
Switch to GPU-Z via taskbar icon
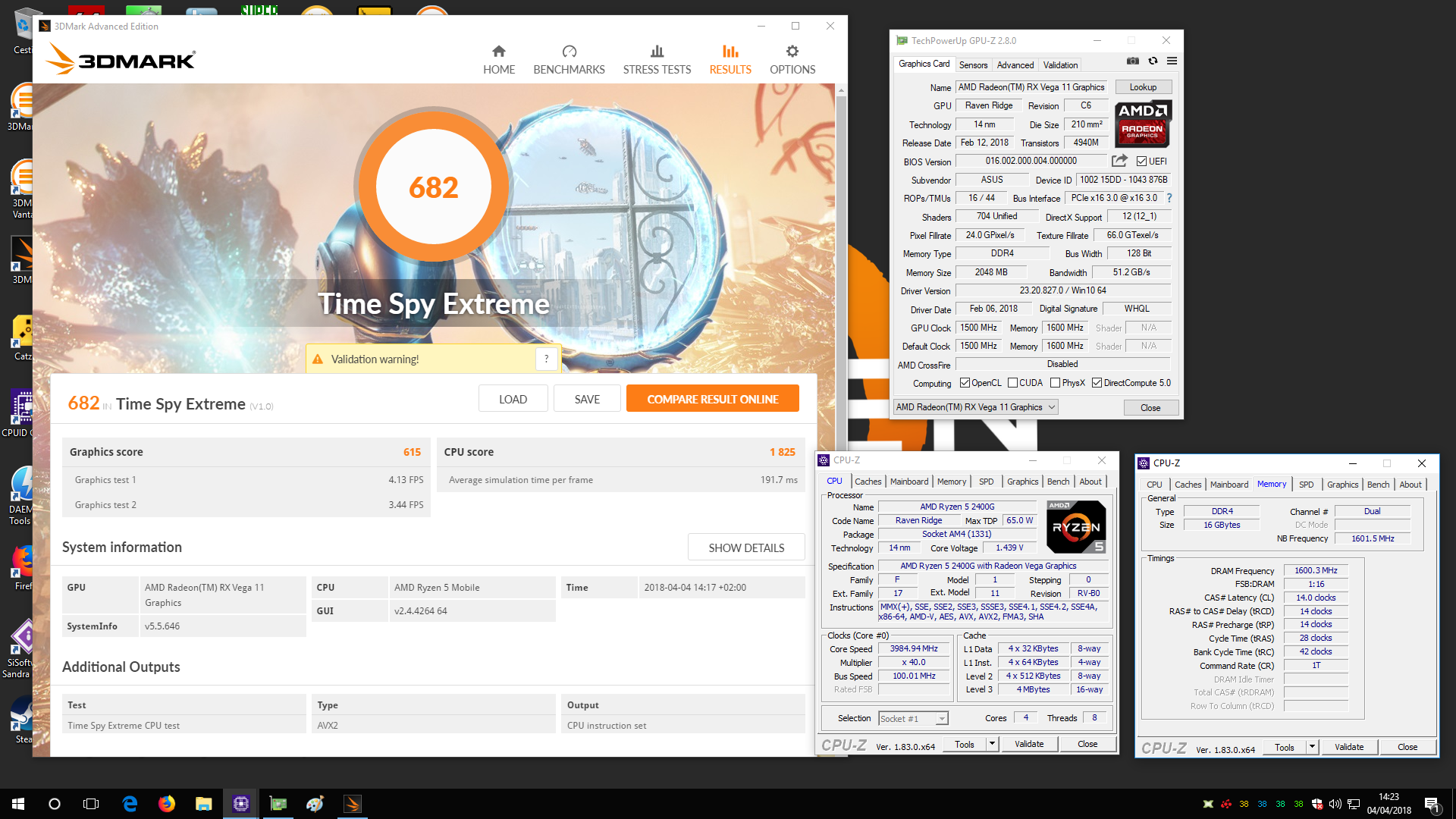click(278, 804)
